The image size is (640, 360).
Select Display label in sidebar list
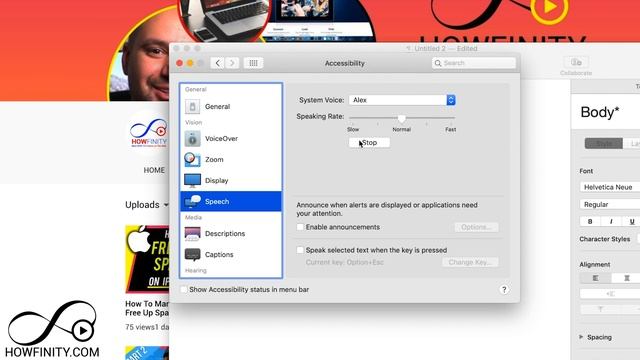217,180
